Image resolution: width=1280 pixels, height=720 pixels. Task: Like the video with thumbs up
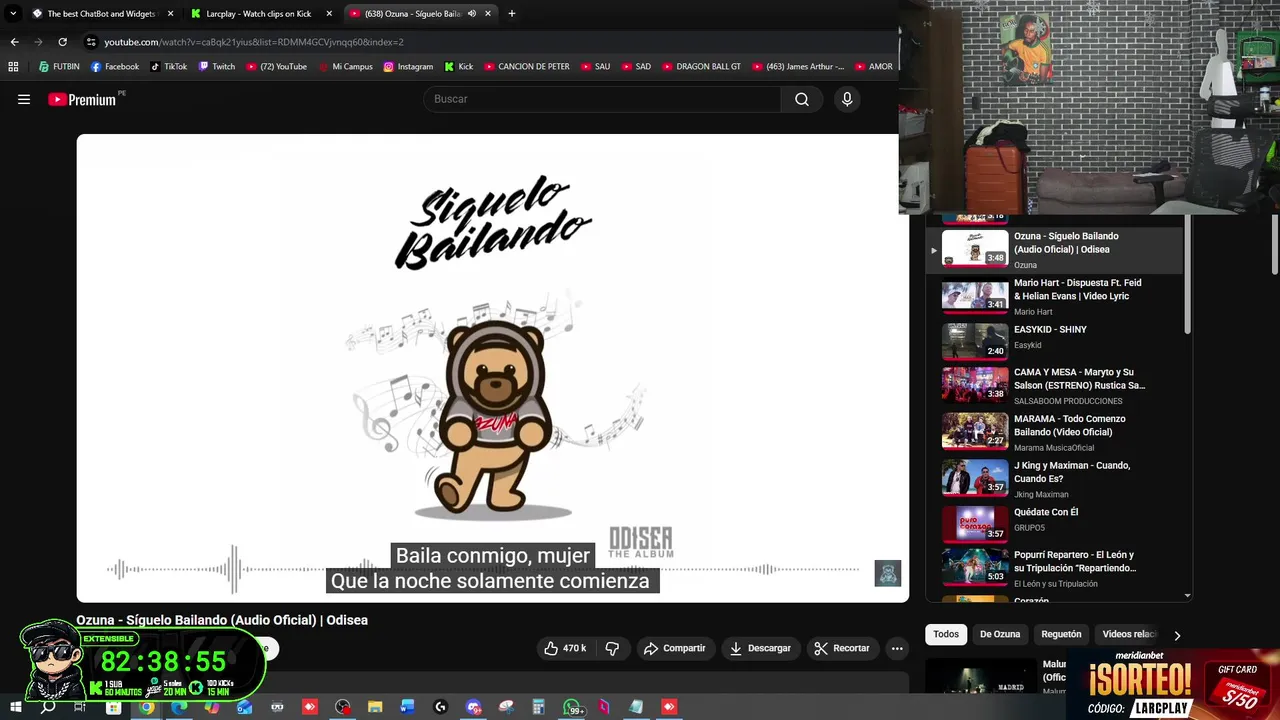coord(566,648)
